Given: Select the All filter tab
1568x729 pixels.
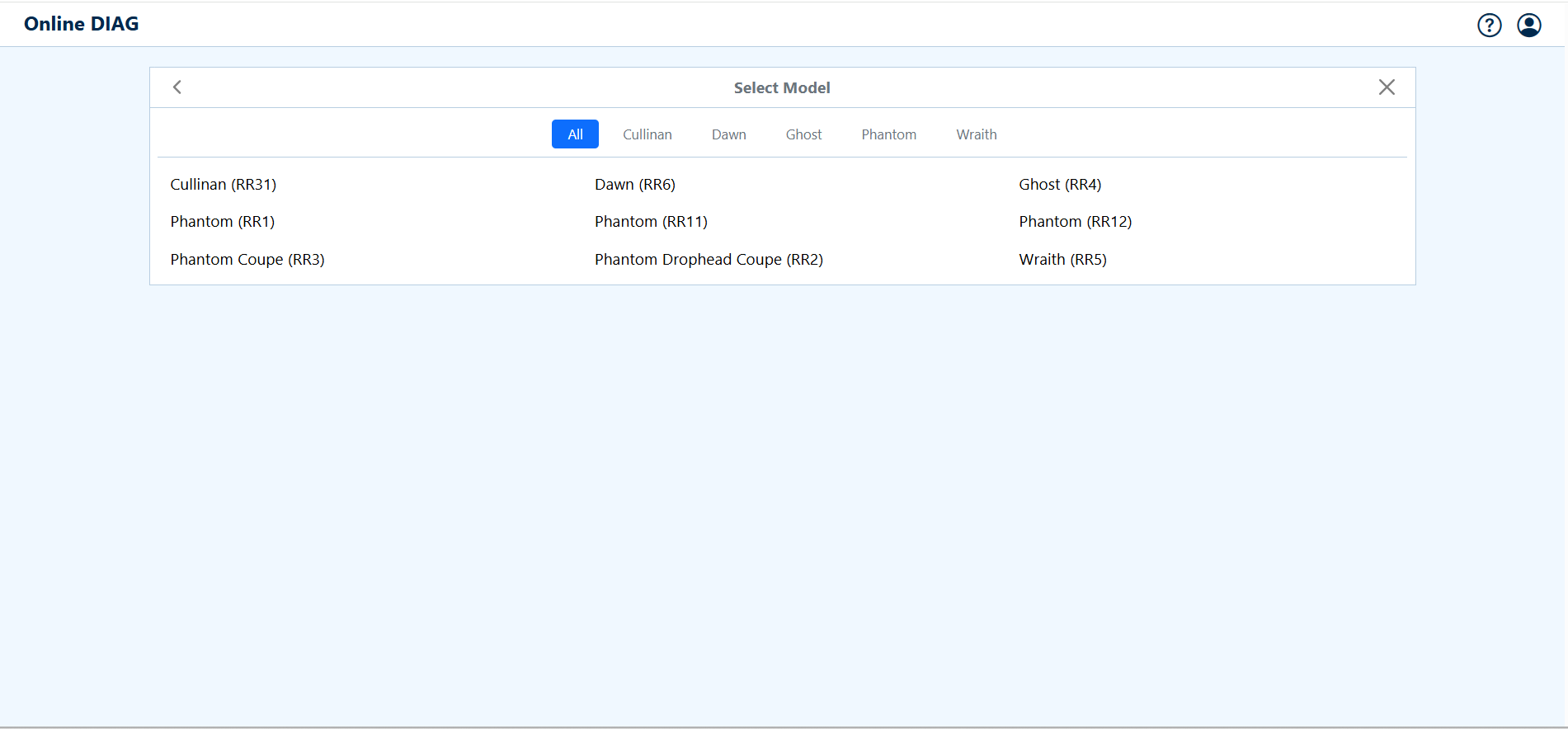Looking at the screenshot, I should point(575,134).
